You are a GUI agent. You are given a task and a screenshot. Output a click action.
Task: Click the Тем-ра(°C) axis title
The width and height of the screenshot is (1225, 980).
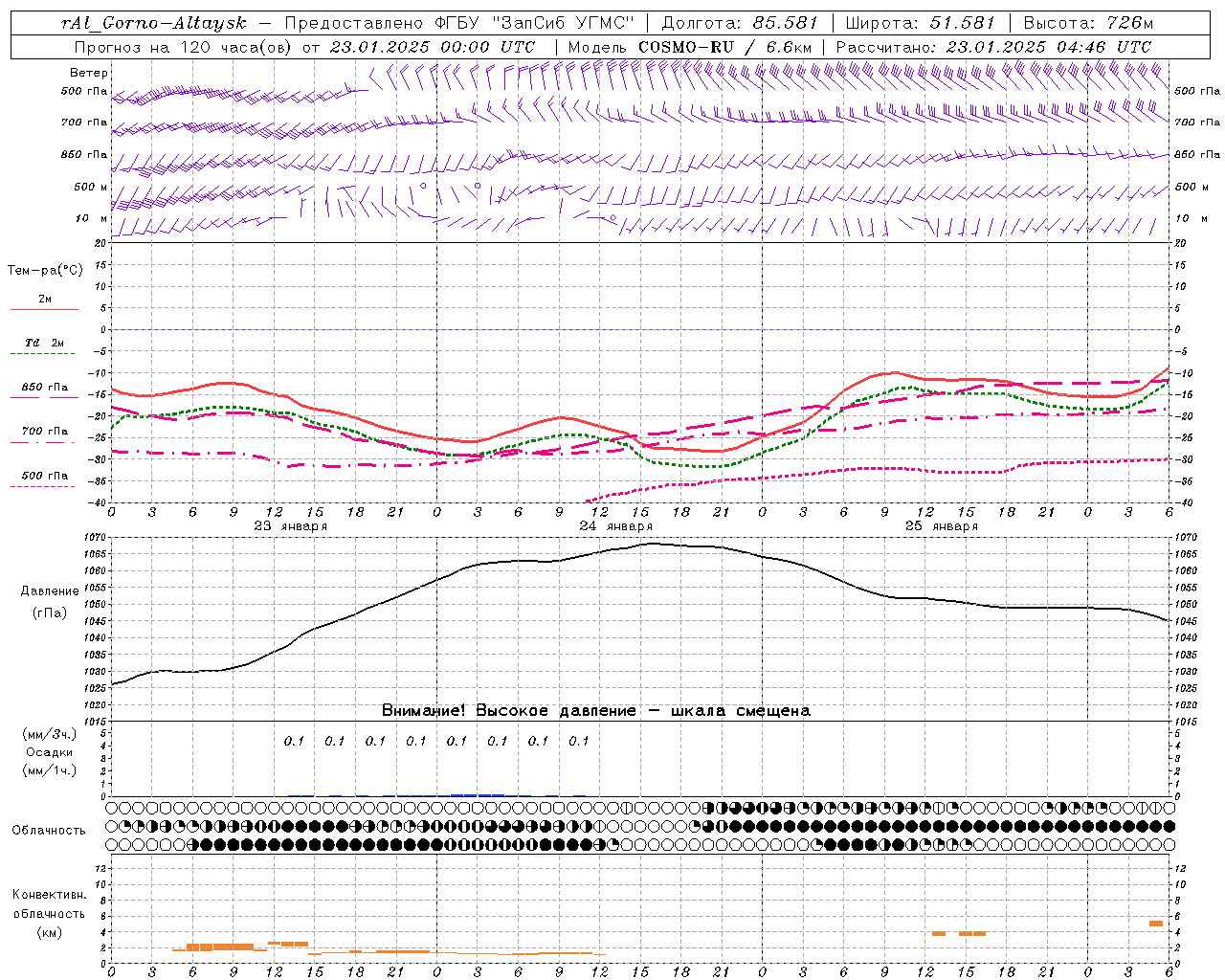[45, 271]
